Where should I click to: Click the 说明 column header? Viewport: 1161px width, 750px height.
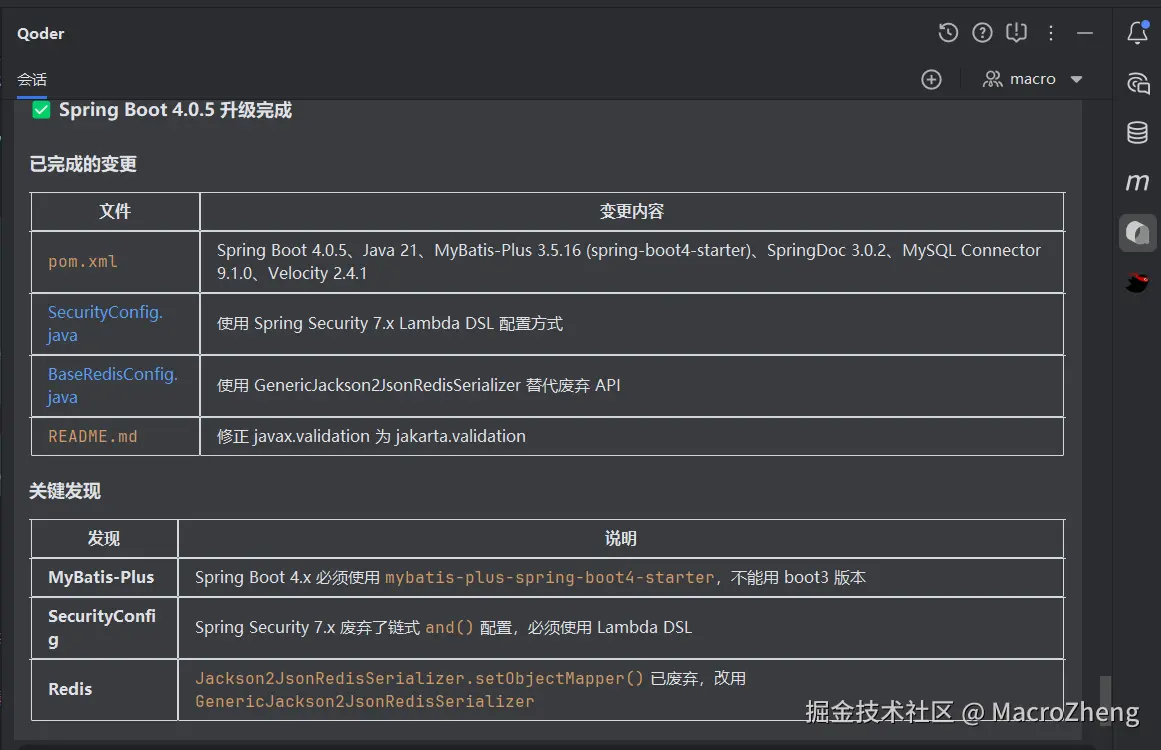[x=620, y=539]
